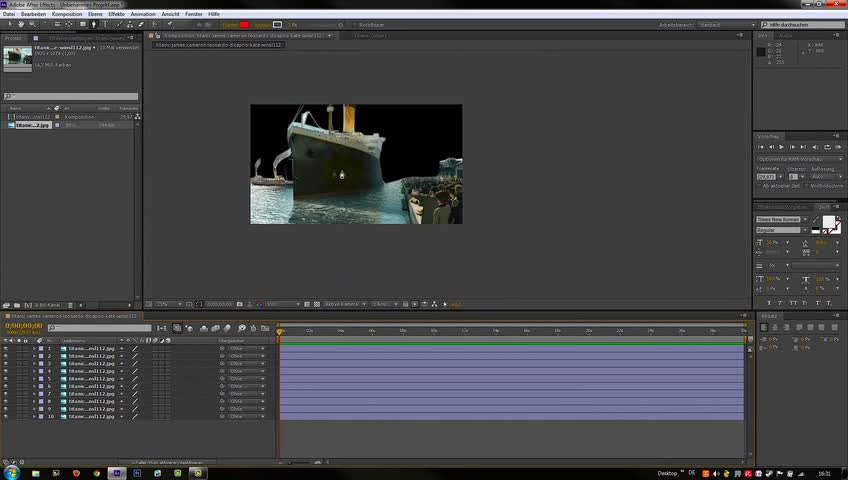The height and width of the screenshot is (480, 848).
Task: Open the Arbeitsbereich Standard dropdown
Action: tap(724, 24)
